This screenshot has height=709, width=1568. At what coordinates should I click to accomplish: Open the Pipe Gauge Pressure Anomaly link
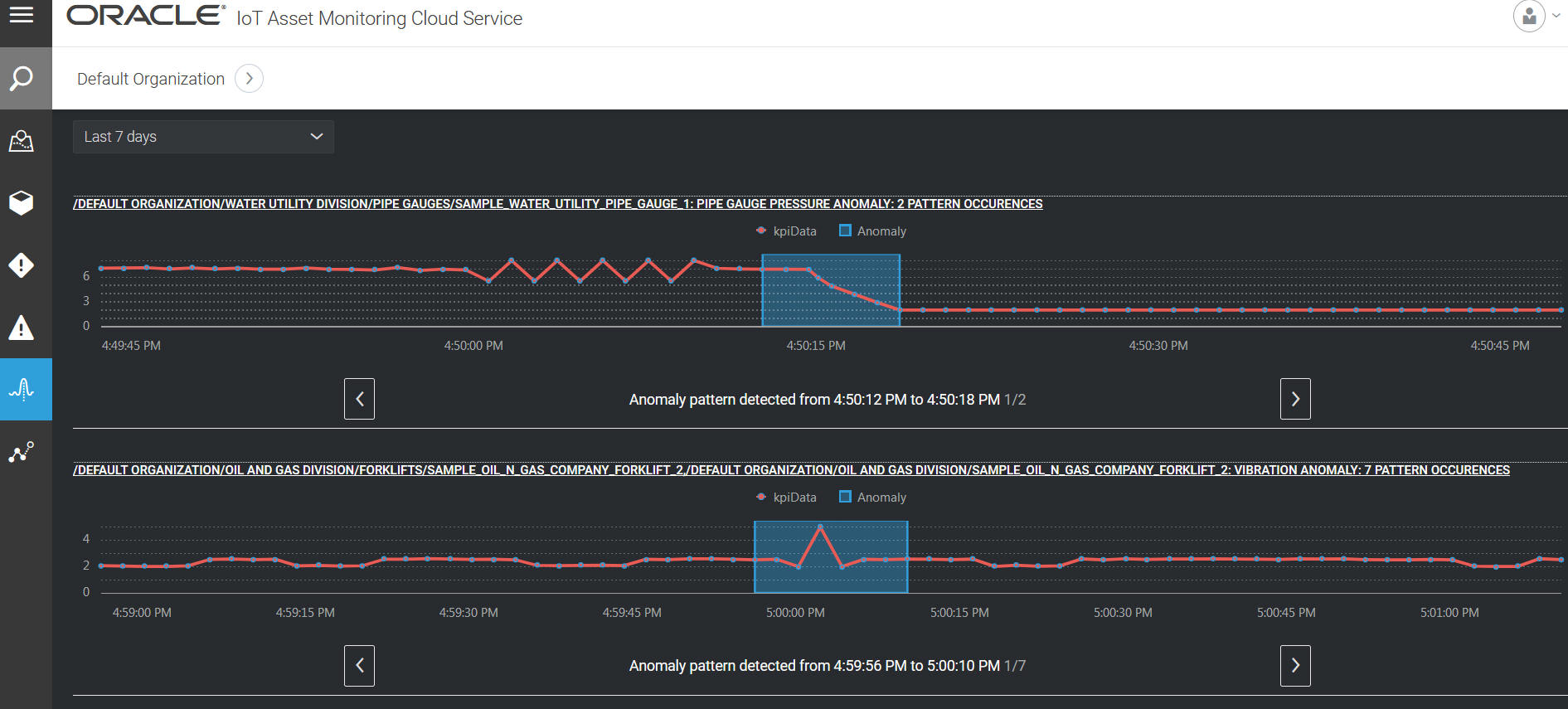point(557,204)
